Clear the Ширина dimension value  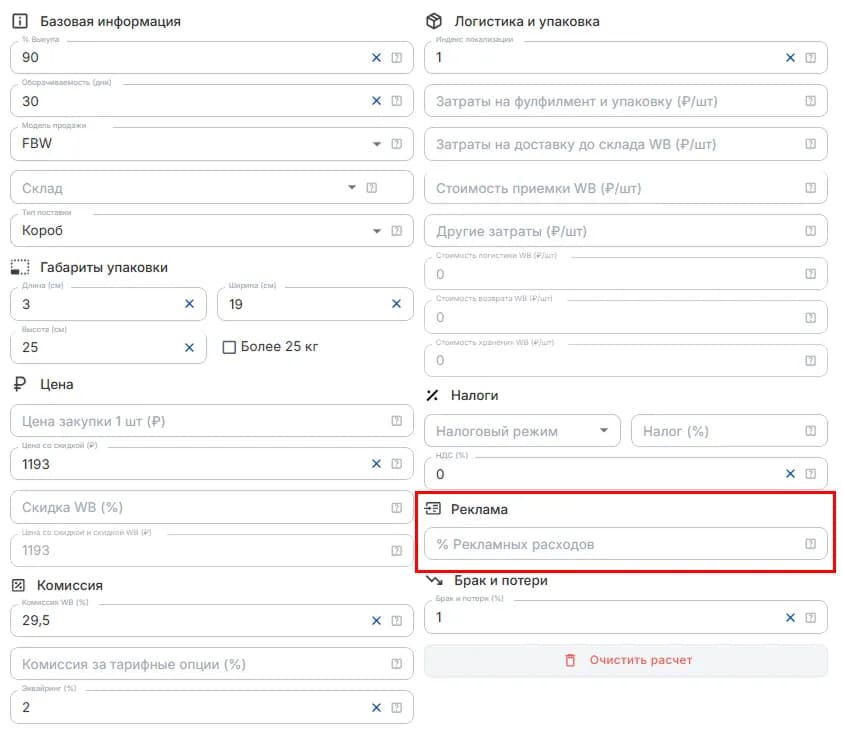(396, 304)
